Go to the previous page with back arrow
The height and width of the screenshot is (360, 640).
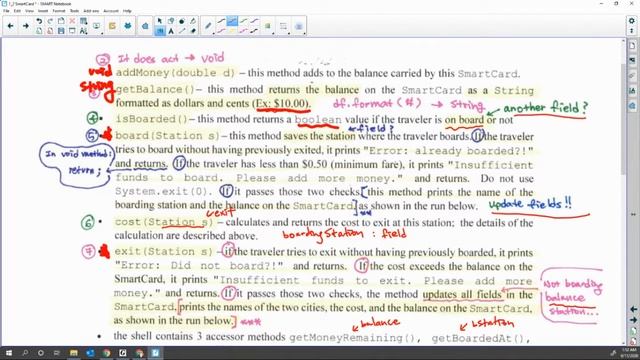(11, 26)
